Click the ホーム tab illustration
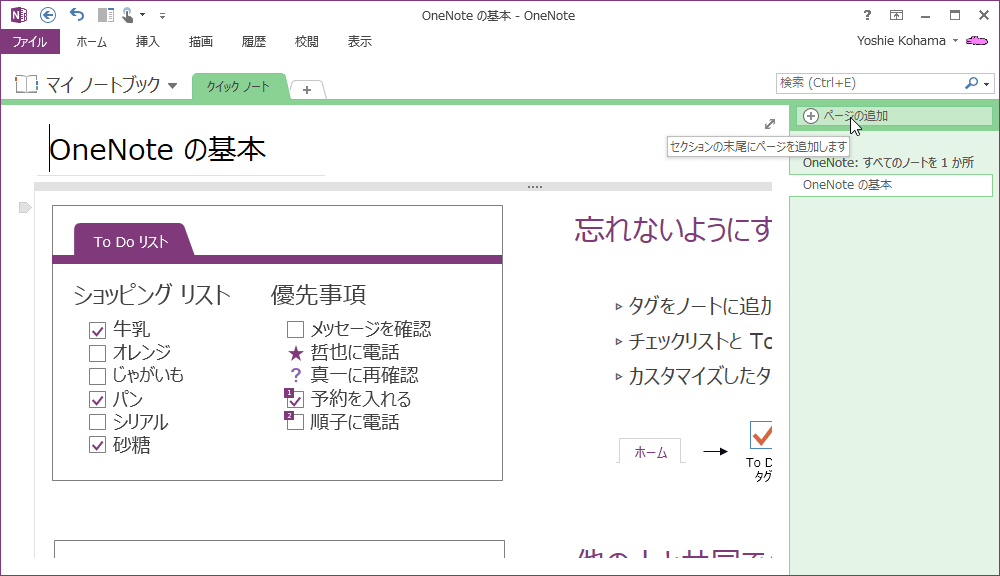Viewport: 1000px width, 576px height. (650, 452)
